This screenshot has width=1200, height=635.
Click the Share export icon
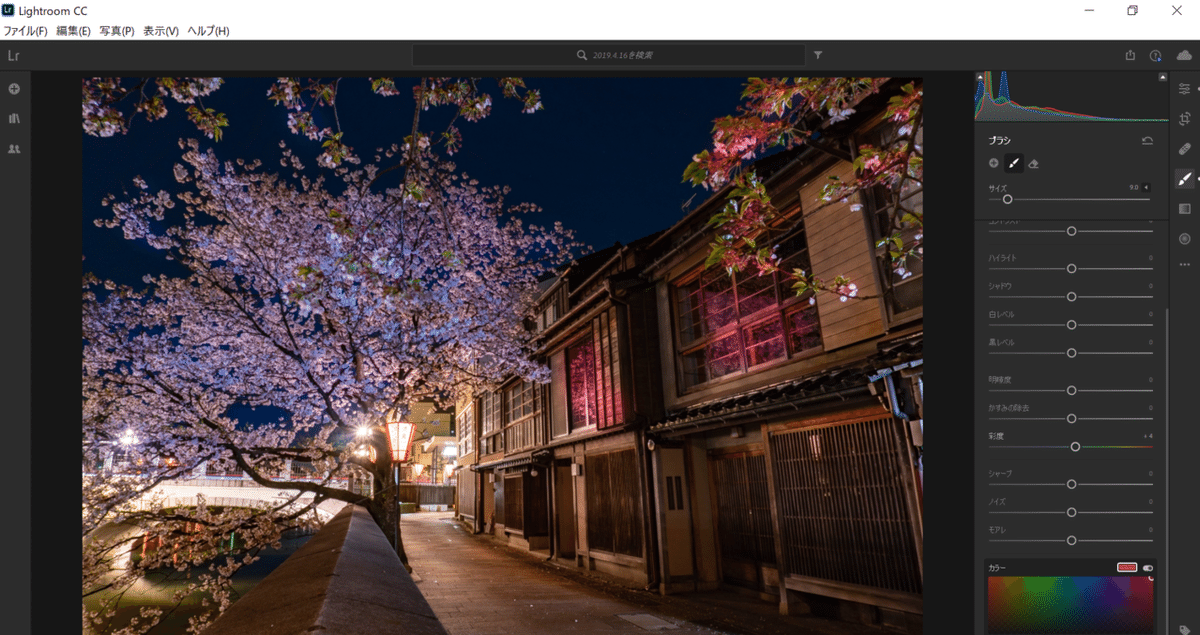[1130, 56]
